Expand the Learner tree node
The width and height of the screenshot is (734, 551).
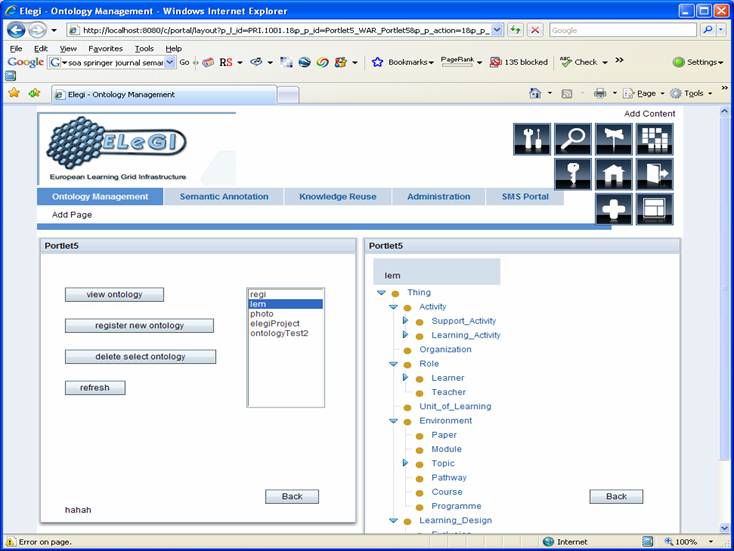tap(405, 377)
